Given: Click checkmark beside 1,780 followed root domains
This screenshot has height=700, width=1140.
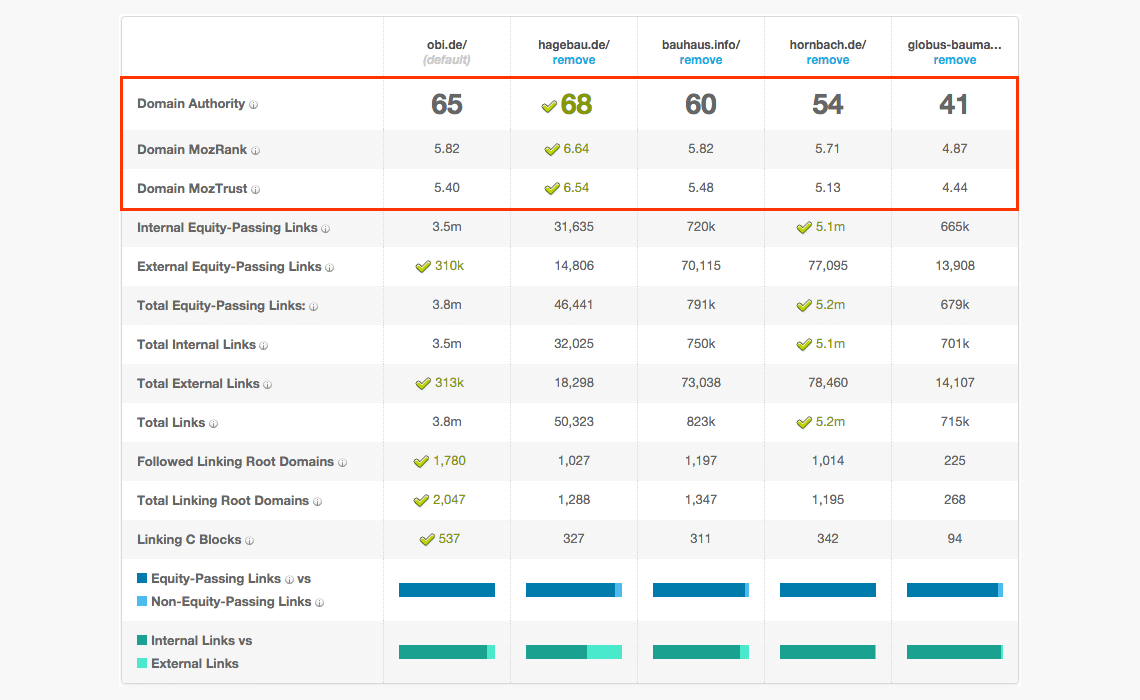Looking at the screenshot, I should [x=421, y=462].
